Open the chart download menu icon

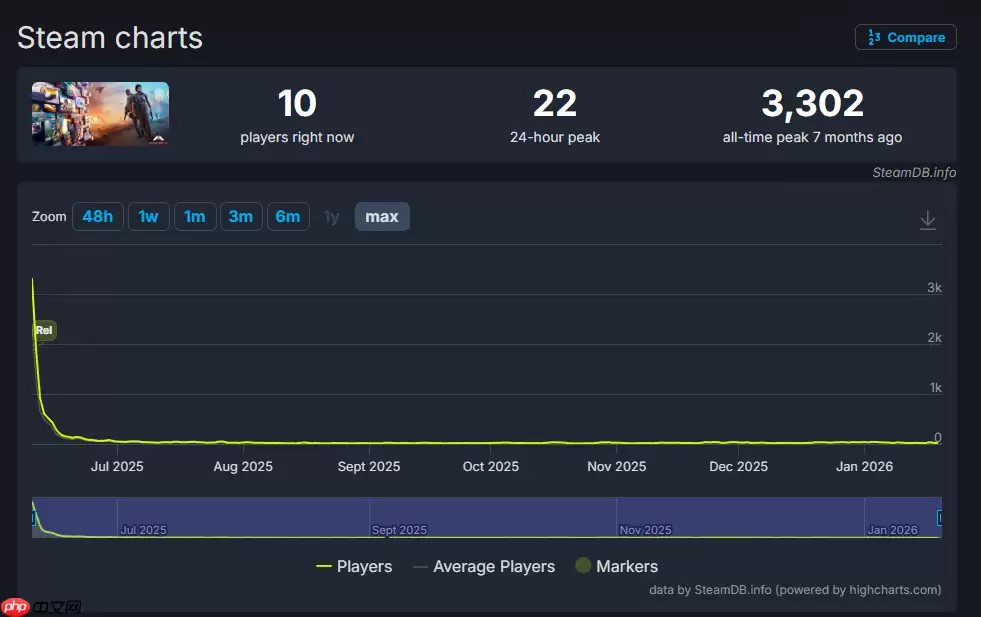click(x=927, y=220)
